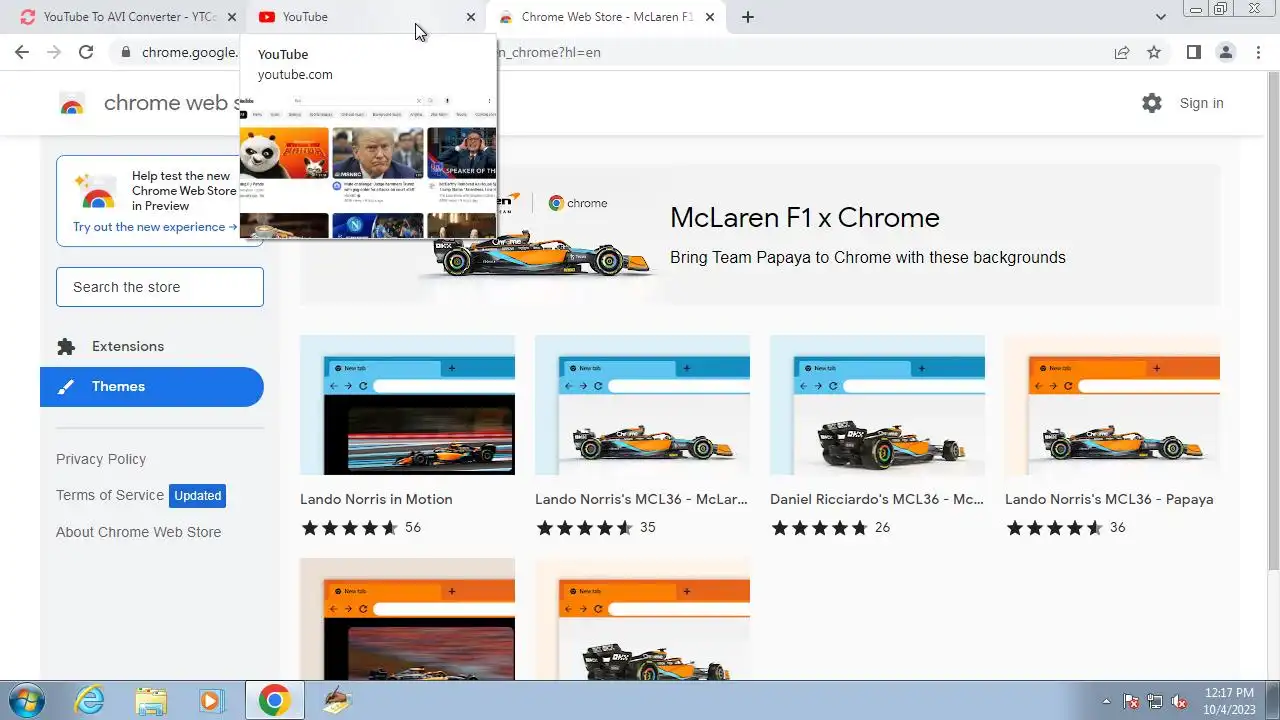Launch Internet Explorer from the taskbar

point(90,700)
